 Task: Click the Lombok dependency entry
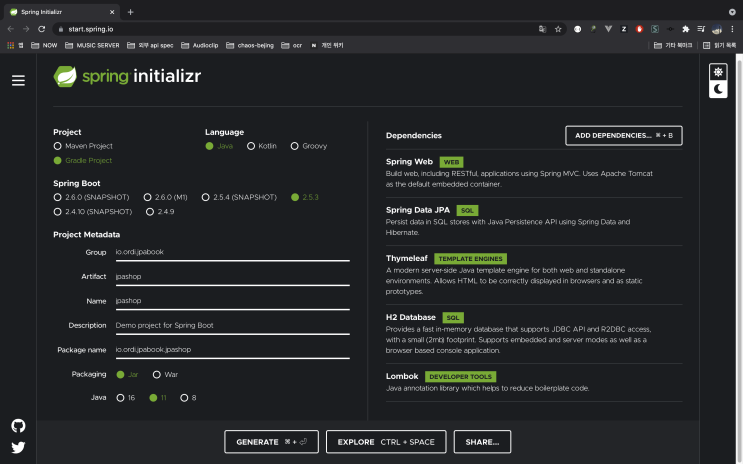[534, 382]
